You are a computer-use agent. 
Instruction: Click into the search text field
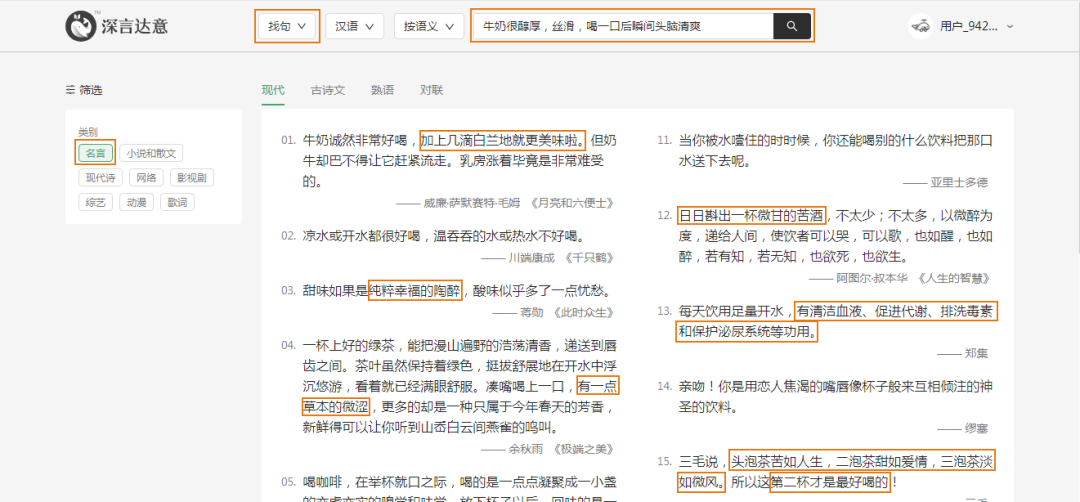pos(623,26)
